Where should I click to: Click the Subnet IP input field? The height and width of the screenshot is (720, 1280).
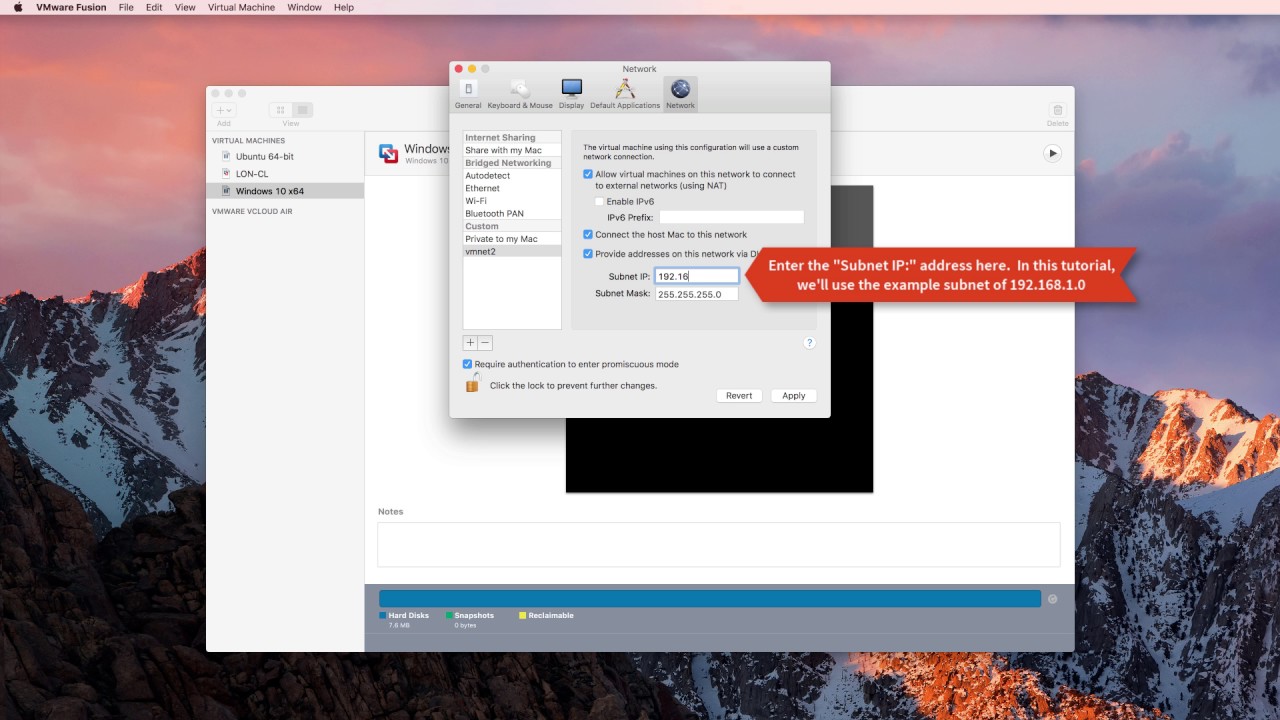point(697,276)
